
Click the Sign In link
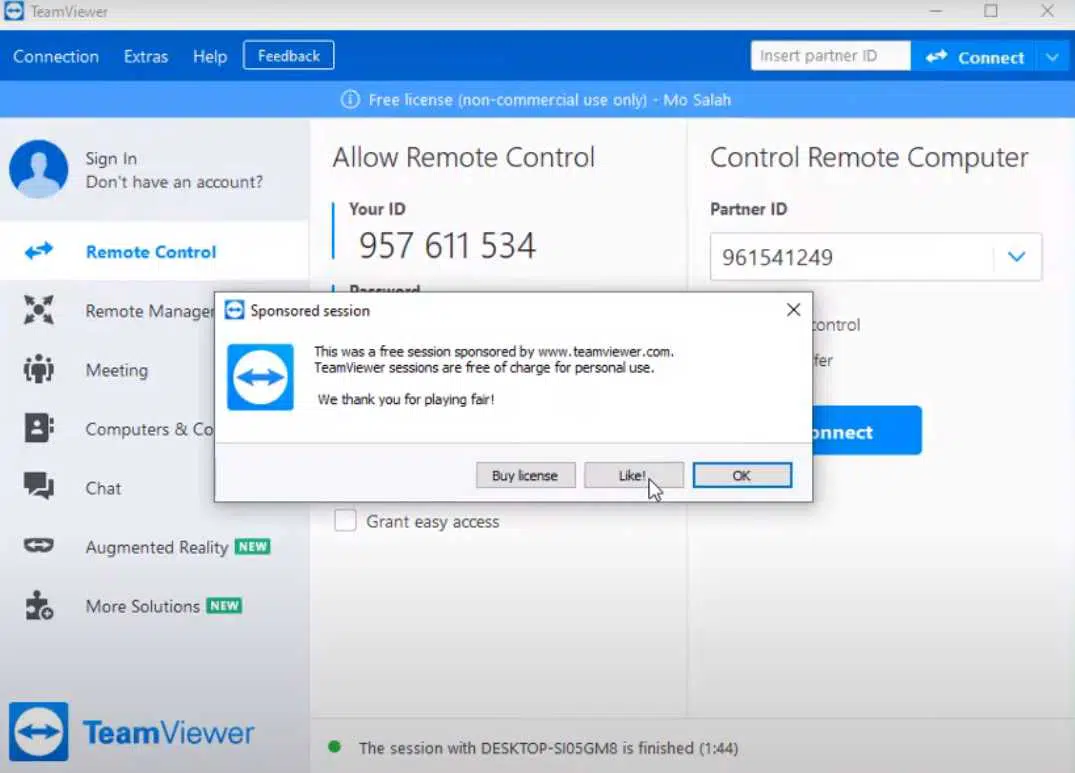coord(111,158)
